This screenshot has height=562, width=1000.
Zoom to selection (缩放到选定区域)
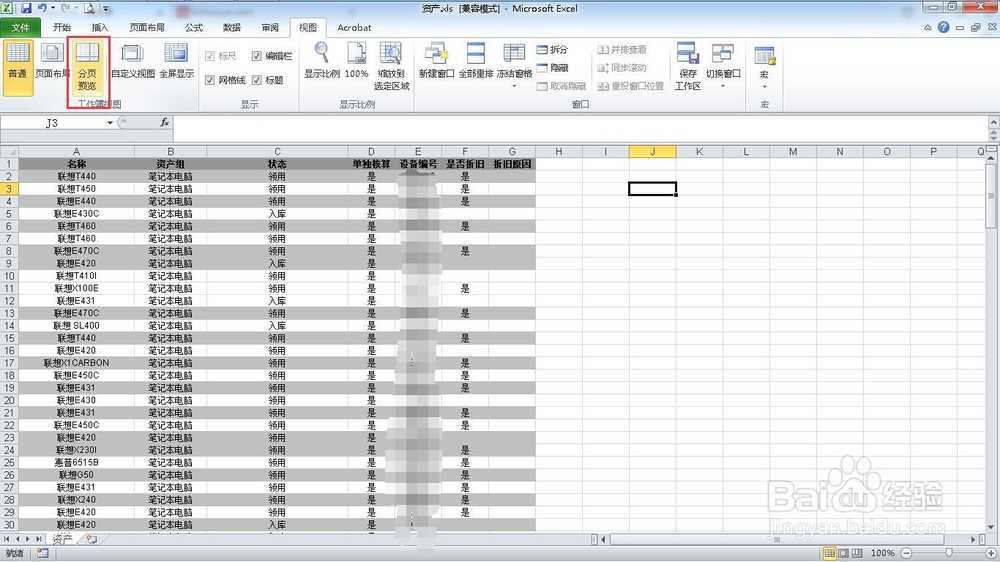(391, 66)
